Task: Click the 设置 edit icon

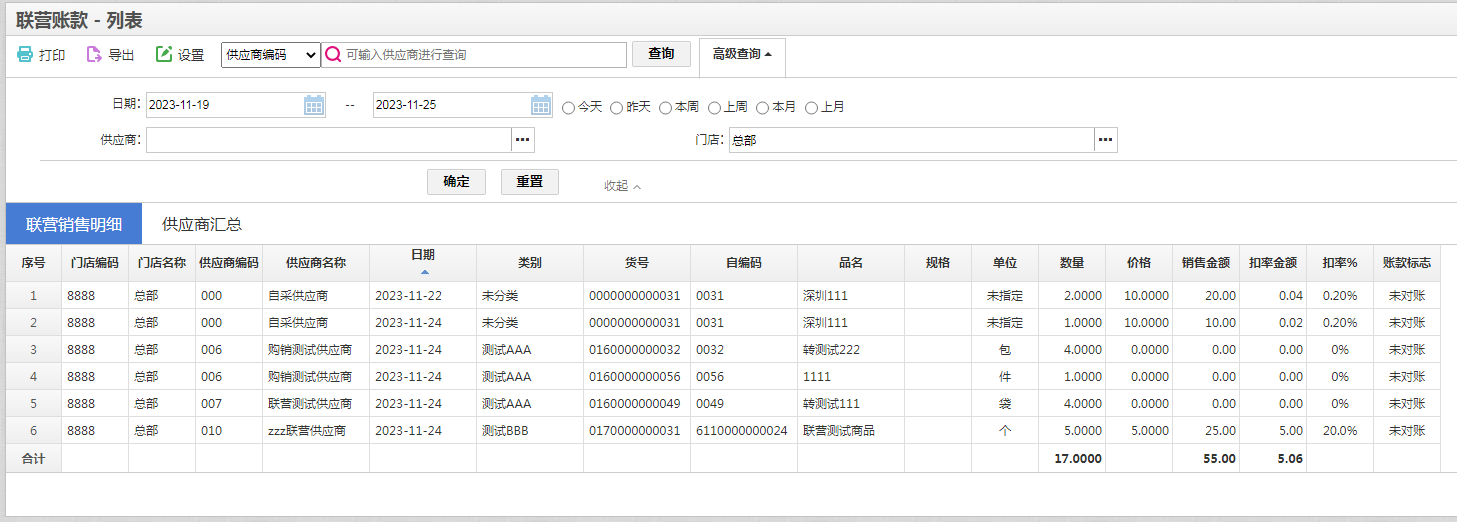Action: point(164,55)
